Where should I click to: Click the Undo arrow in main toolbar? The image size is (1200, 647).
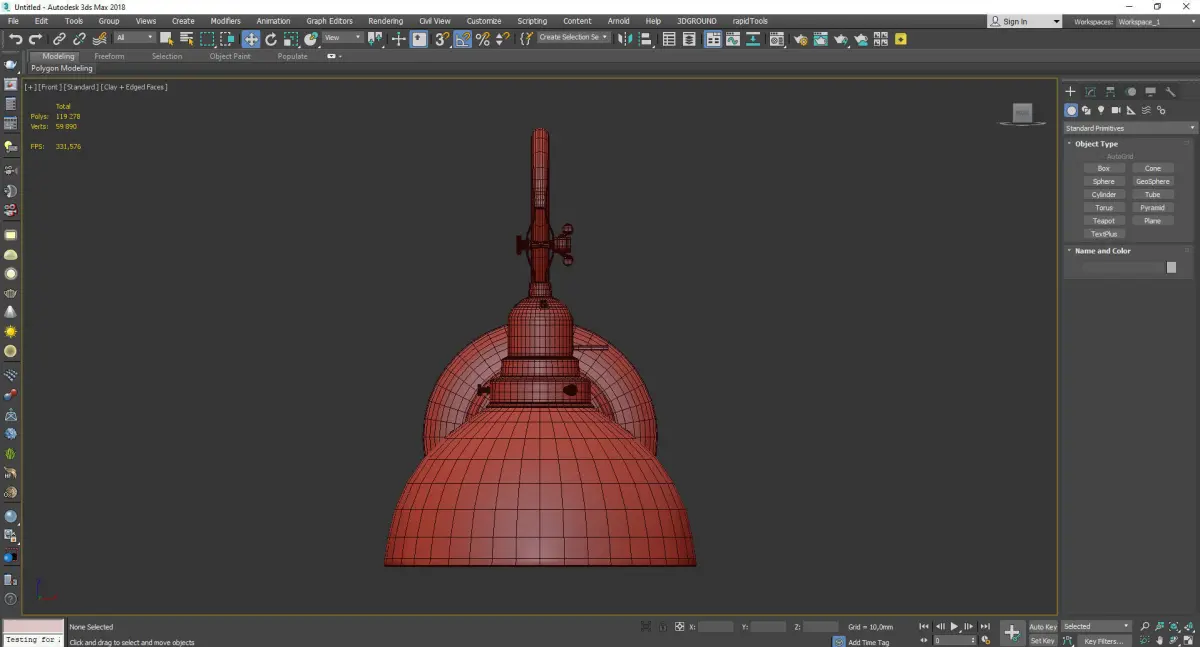point(15,39)
